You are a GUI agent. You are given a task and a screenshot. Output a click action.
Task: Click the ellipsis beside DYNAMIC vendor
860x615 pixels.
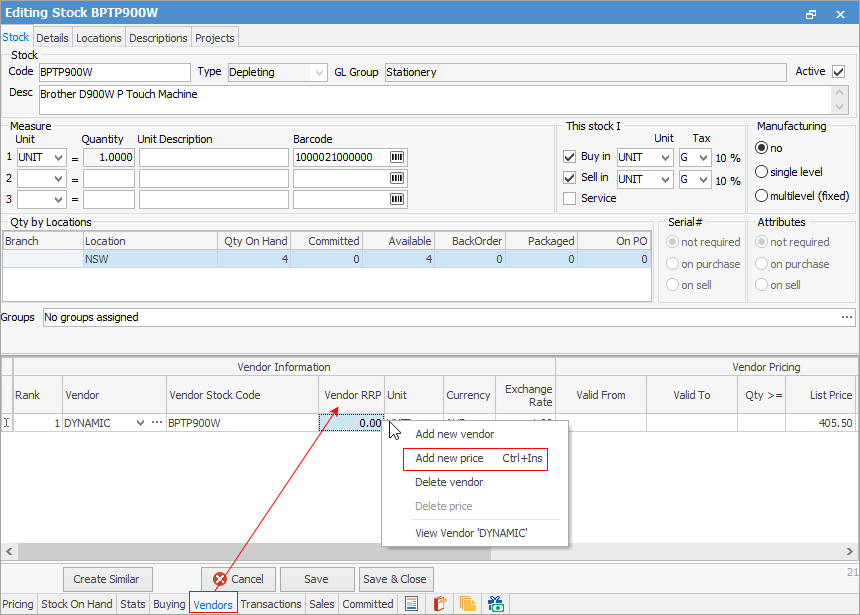156,423
